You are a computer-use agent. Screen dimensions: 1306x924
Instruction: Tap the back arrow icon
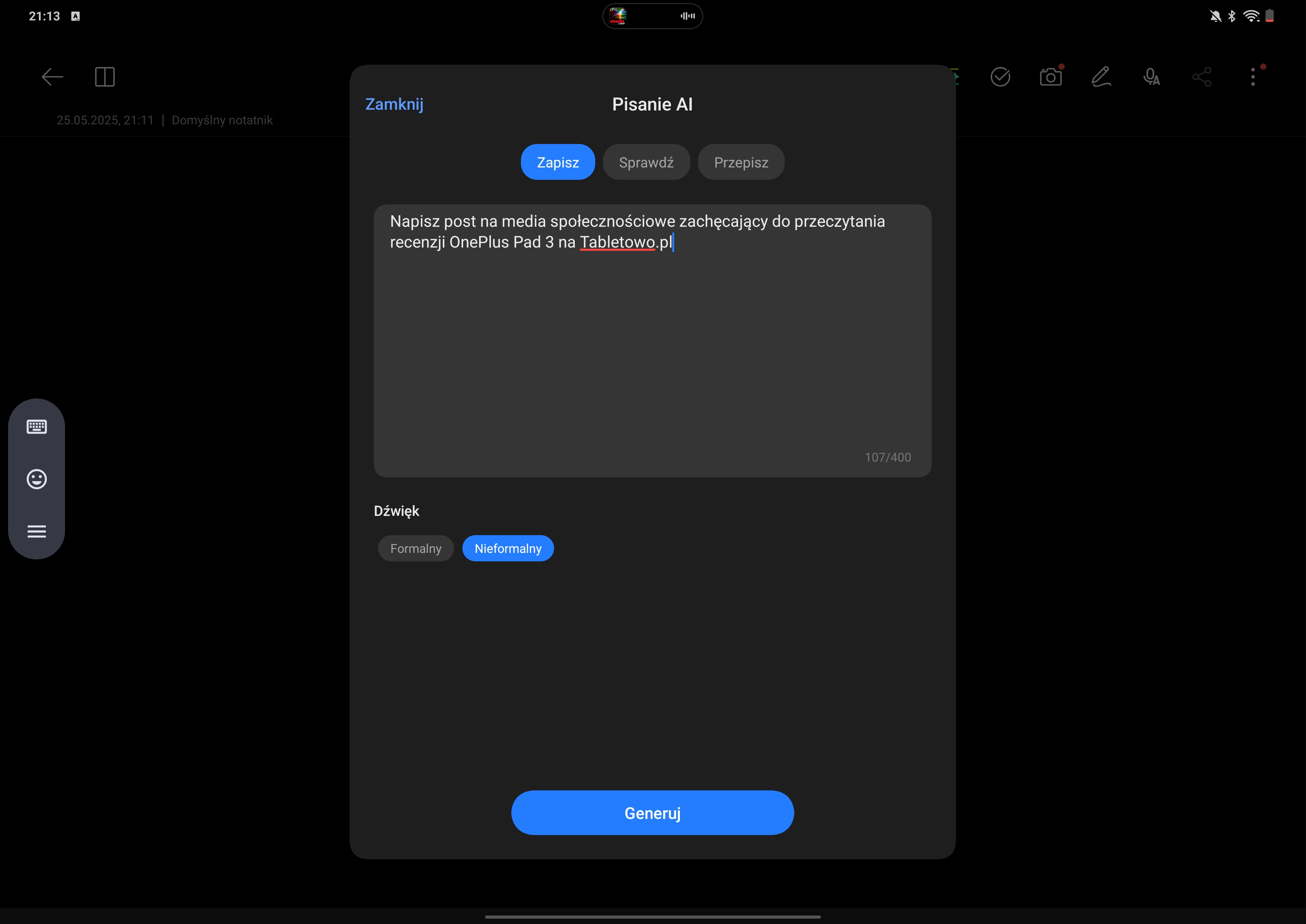52,77
